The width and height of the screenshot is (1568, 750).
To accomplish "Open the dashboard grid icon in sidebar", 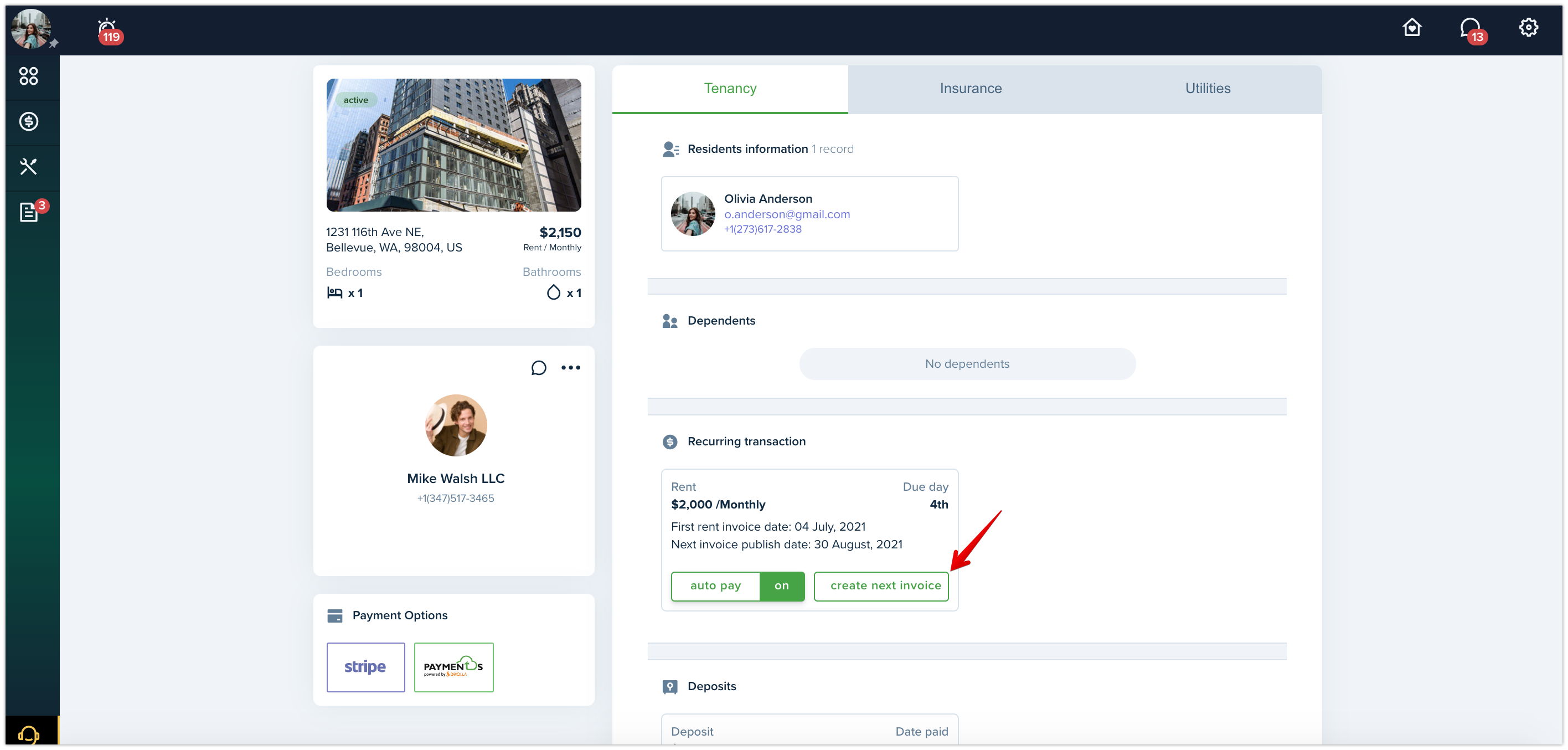I will (x=29, y=76).
